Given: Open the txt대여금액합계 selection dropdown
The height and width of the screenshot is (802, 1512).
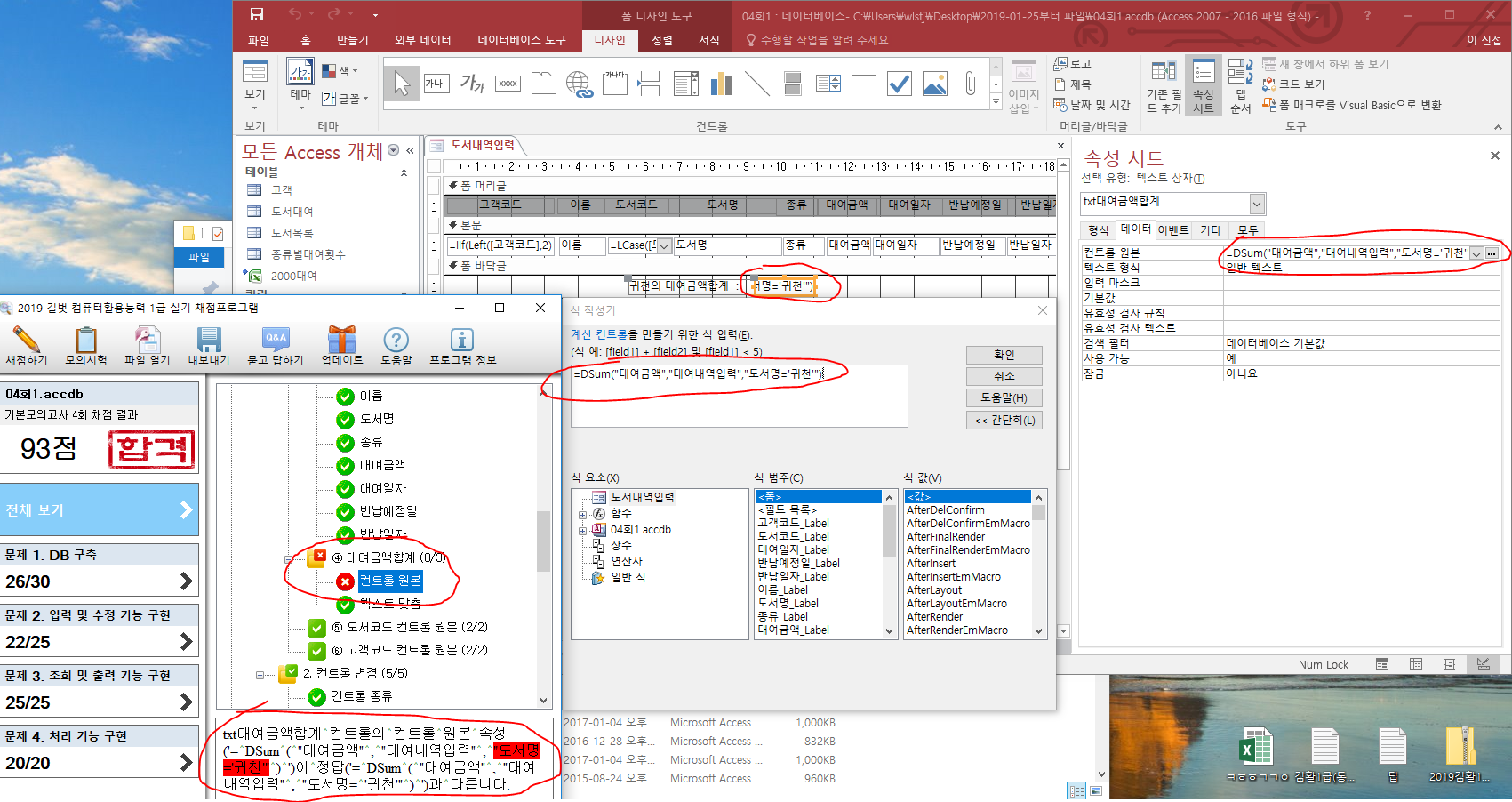Looking at the screenshot, I should 1257,205.
